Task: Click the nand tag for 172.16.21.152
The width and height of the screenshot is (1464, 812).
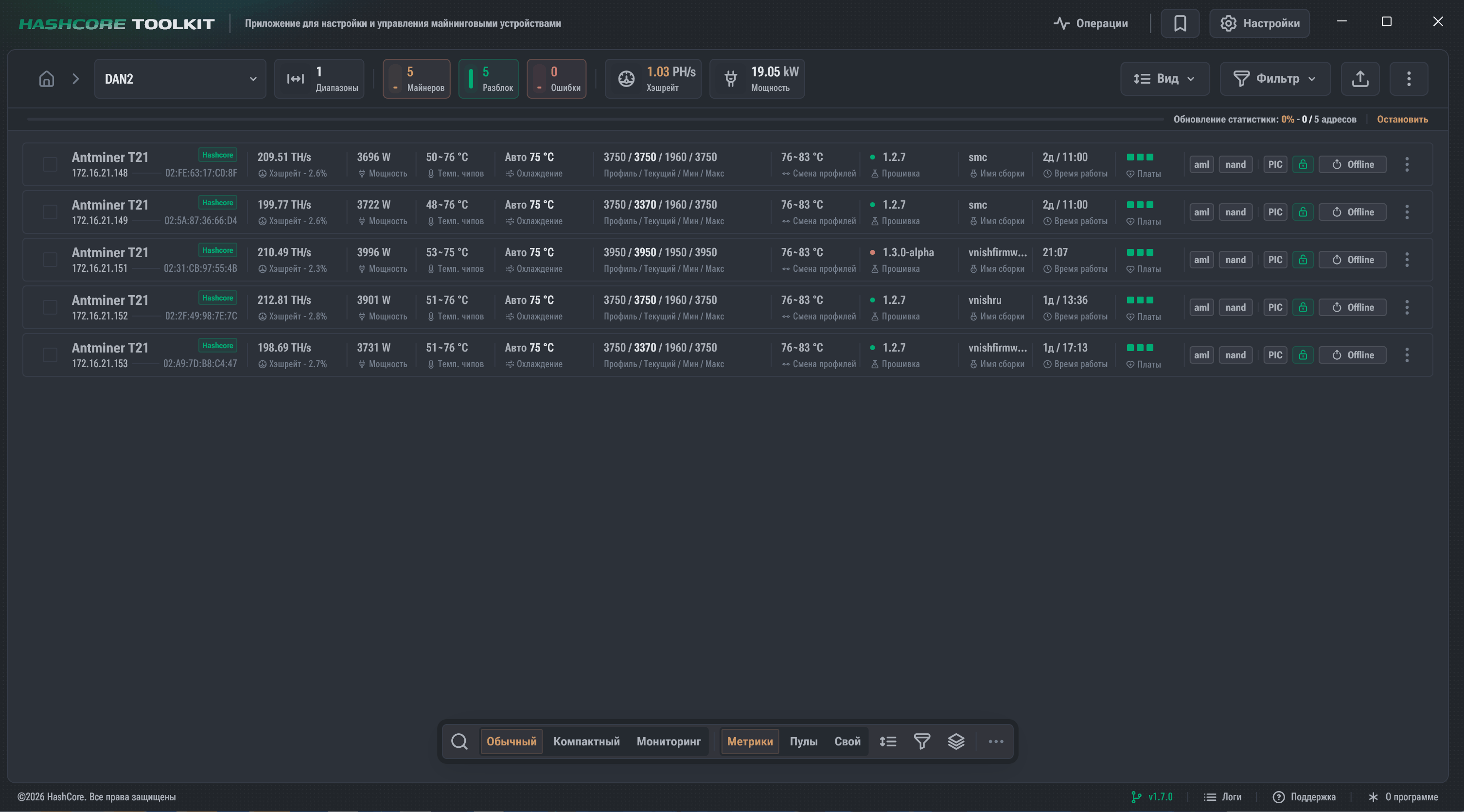Action: [x=1235, y=307]
